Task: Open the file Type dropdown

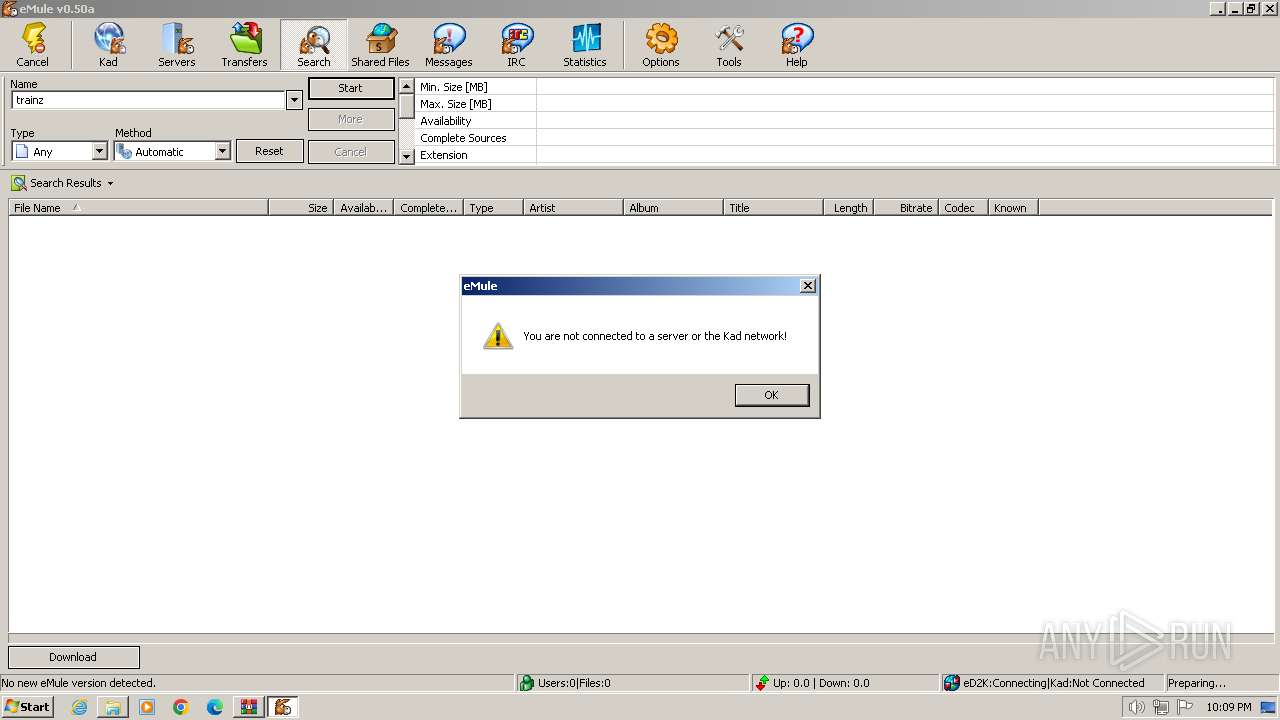Action: [x=99, y=151]
